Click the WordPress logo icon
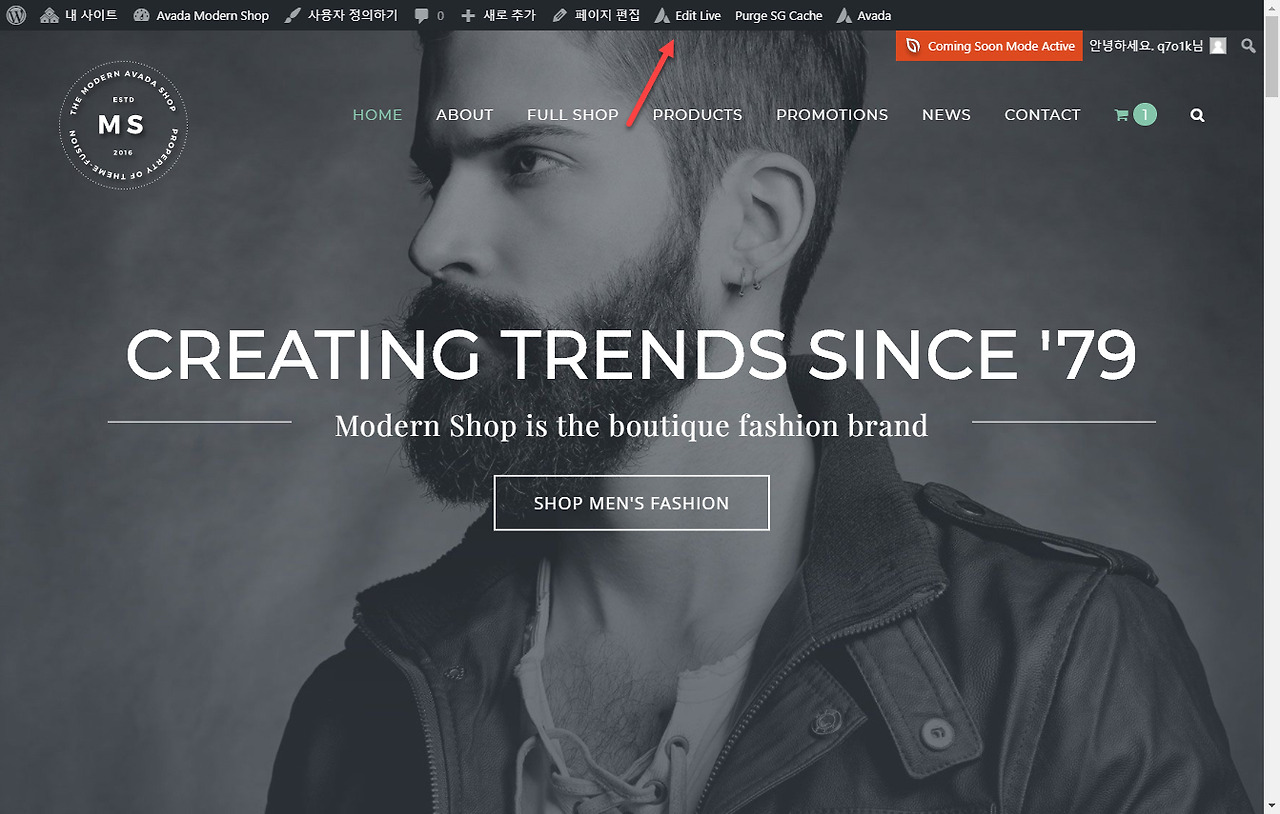Viewport: 1280px width, 814px height. point(16,15)
